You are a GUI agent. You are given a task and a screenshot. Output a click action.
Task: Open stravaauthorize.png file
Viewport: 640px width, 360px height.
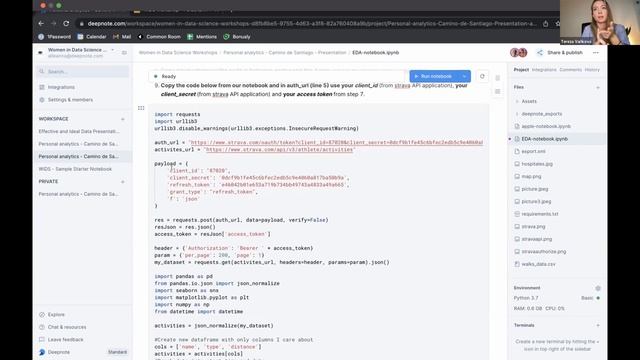pos(544,252)
